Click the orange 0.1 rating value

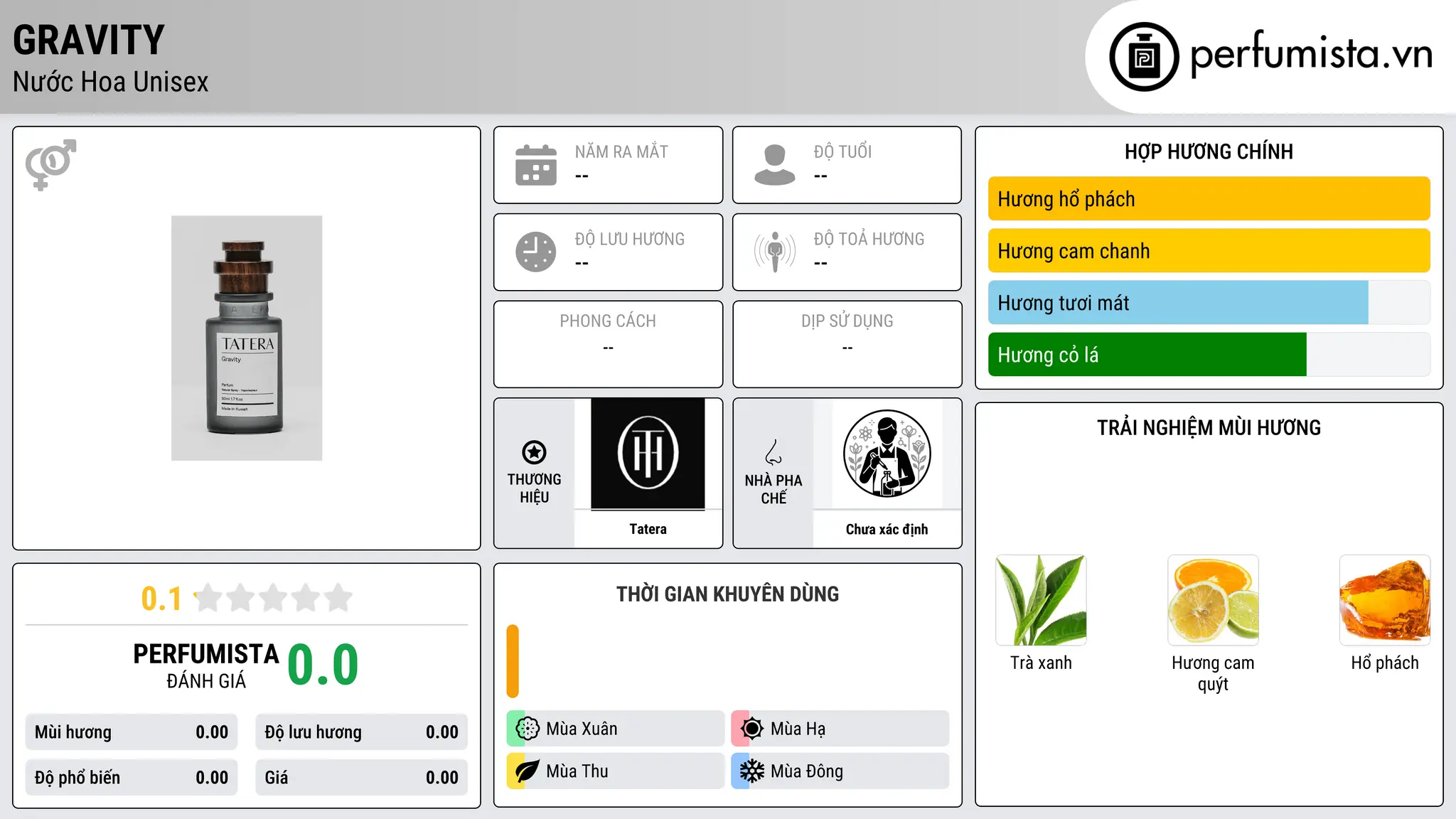click(x=161, y=599)
